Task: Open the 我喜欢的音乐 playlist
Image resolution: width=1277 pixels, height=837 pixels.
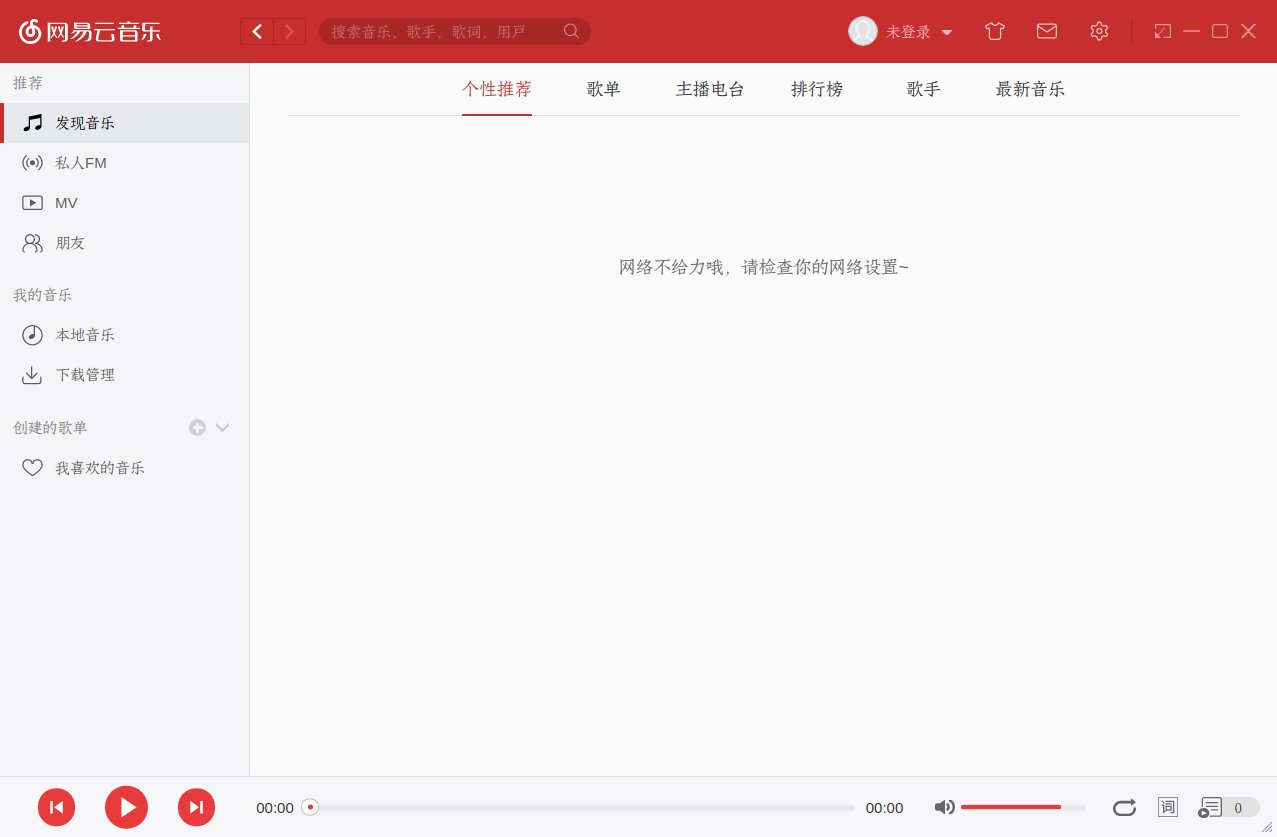Action: coord(125,468)
